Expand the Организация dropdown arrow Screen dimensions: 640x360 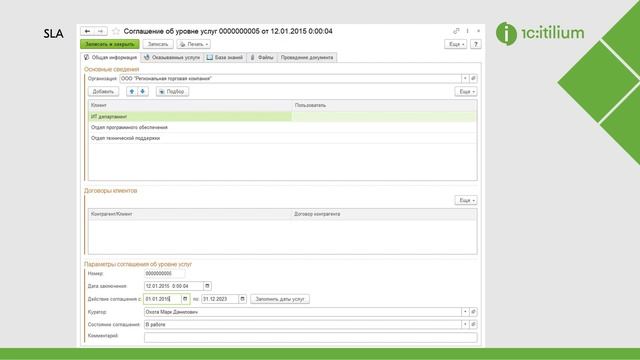point(465,78)
